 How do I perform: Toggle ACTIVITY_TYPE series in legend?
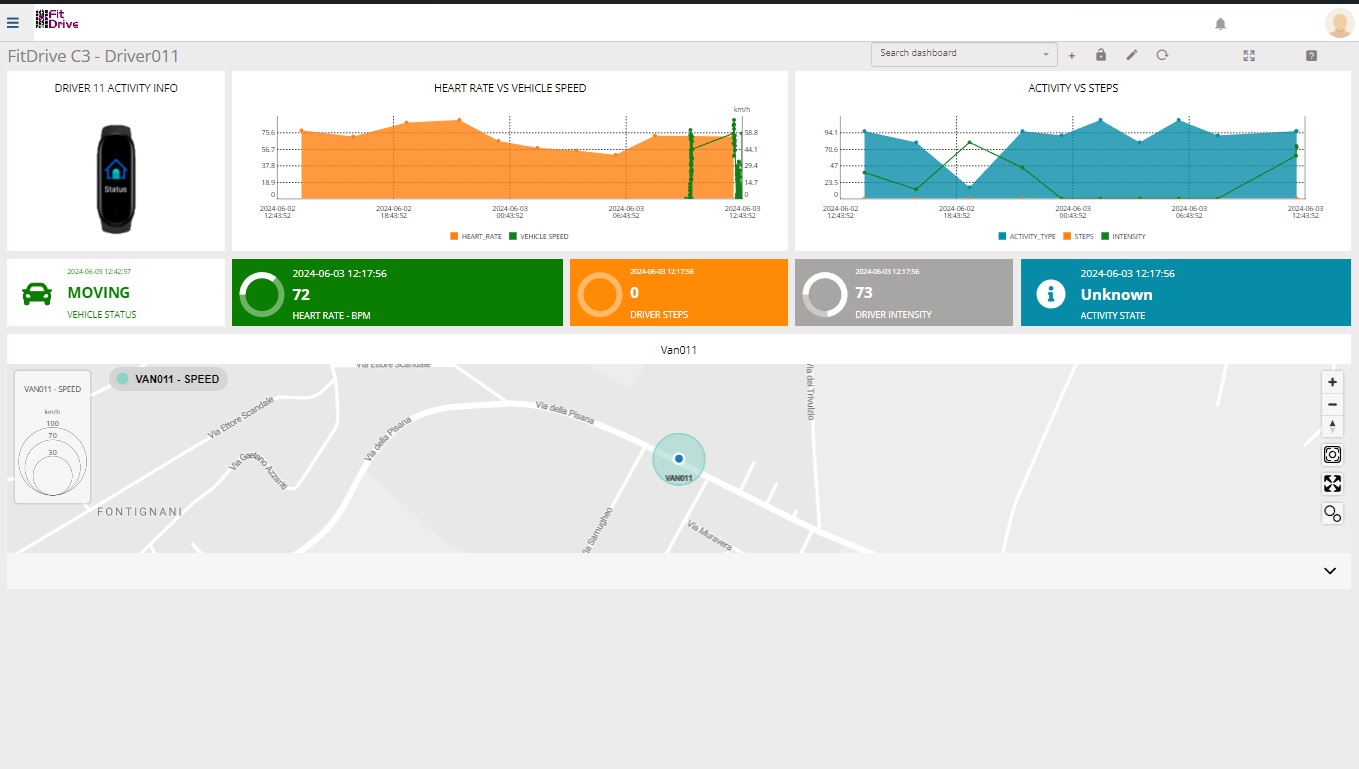pyautogui.click(x=1027, y=237)
